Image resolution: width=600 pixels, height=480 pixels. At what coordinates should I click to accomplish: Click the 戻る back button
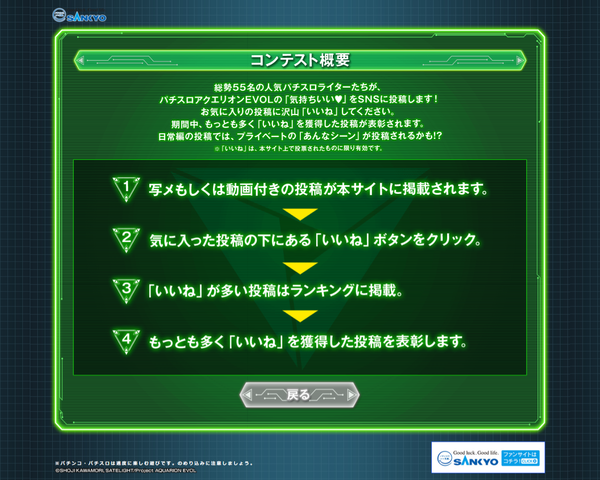click(x=299, y=395)
